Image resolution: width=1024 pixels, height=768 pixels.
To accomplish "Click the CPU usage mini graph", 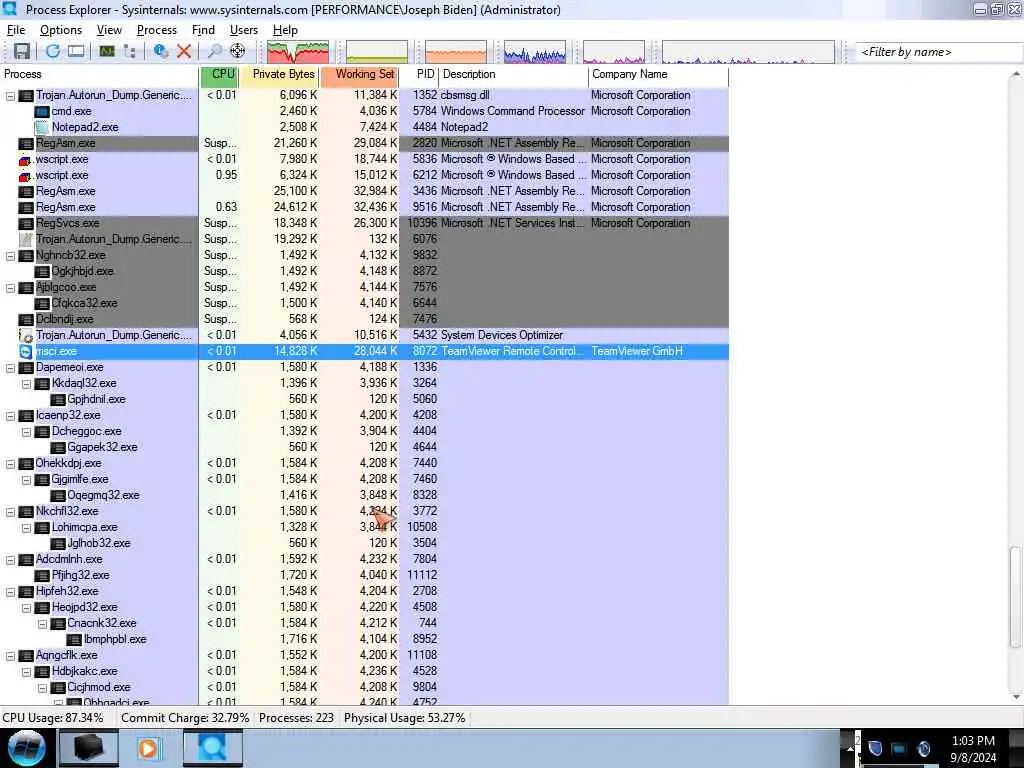I will tap(298, 52).
